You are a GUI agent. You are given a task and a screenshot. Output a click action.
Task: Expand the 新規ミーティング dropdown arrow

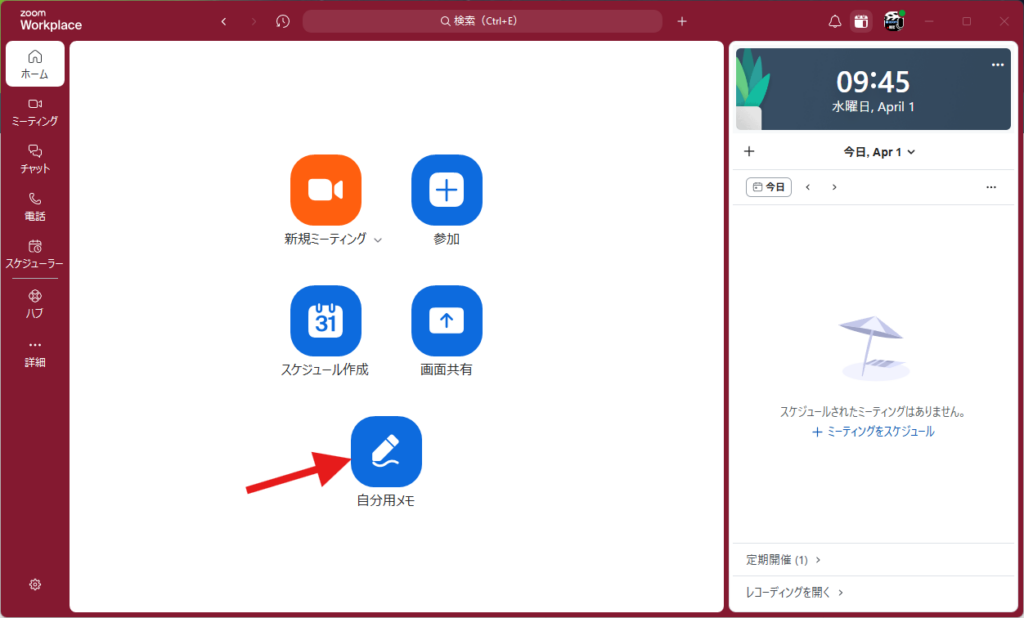[377, 240]
